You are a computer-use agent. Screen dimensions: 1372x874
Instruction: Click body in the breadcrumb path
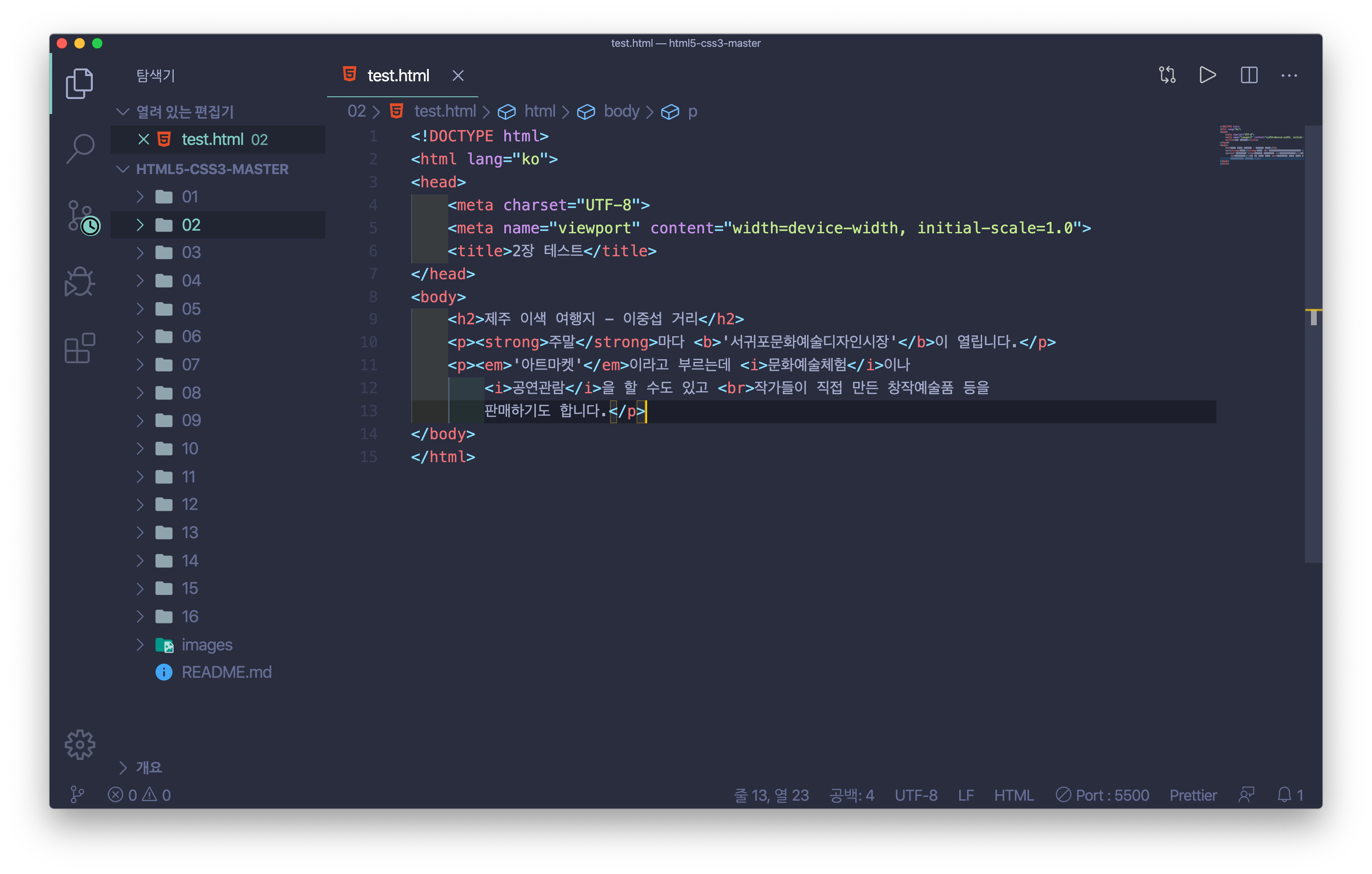(x=621, y=111)
